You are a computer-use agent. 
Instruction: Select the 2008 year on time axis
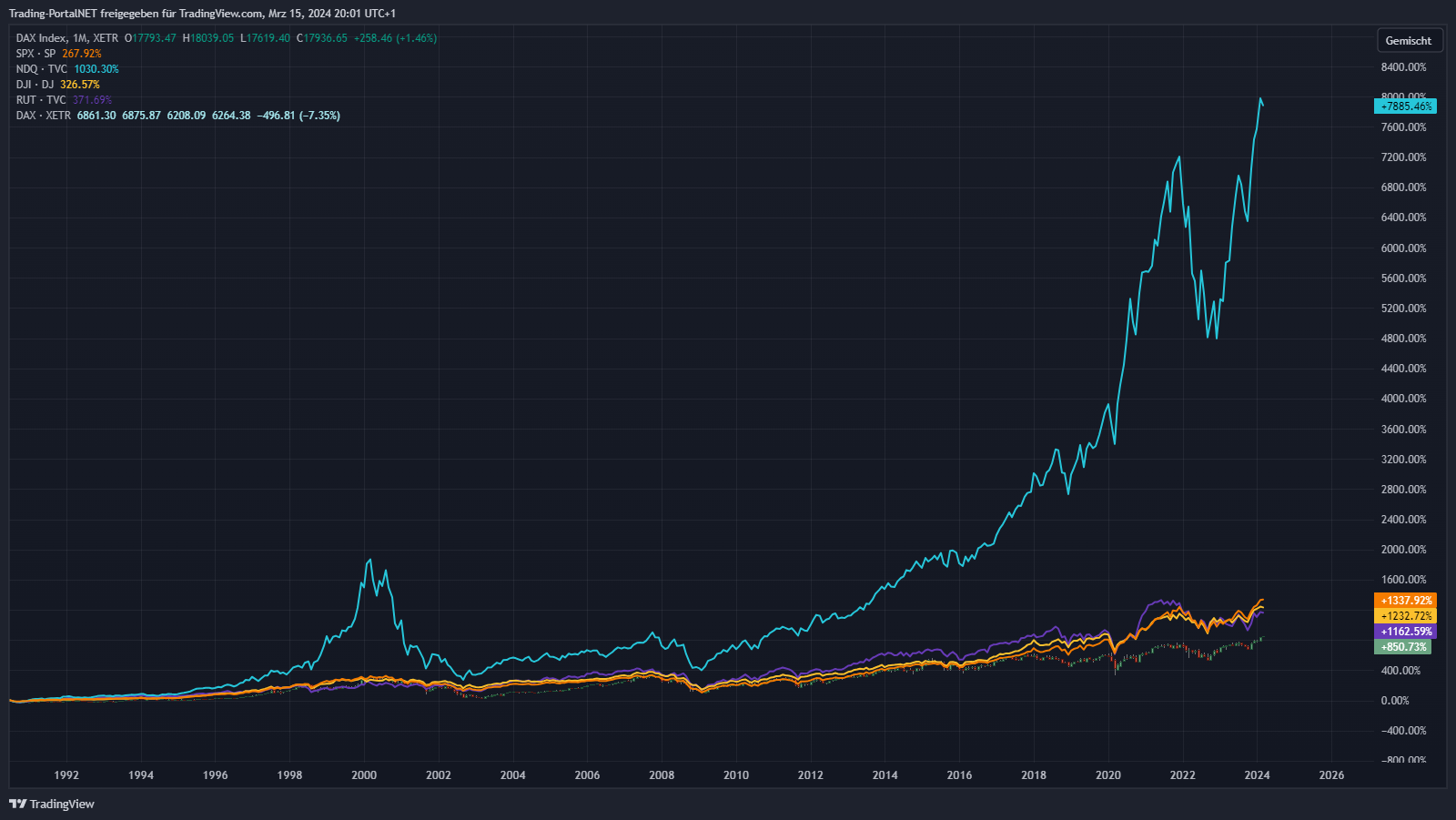pos(662,775)
